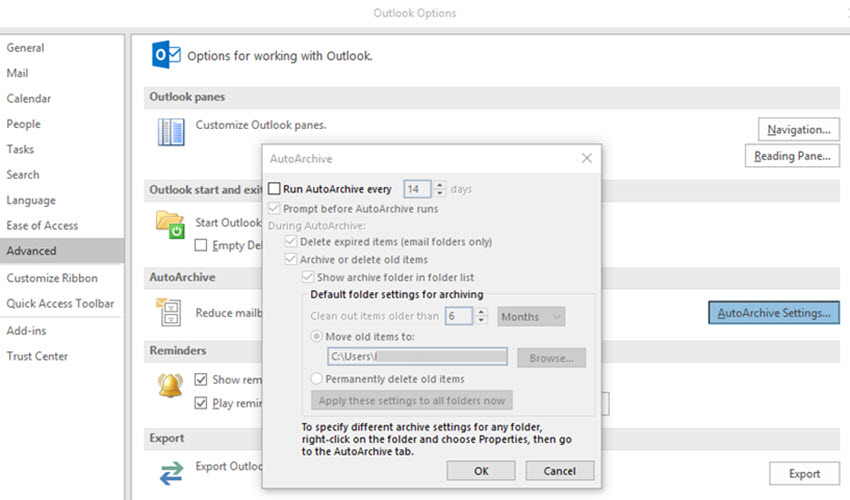Screen dimensions: 850x500
Task: Click the days value field showing 14
Action: point(417,189)
